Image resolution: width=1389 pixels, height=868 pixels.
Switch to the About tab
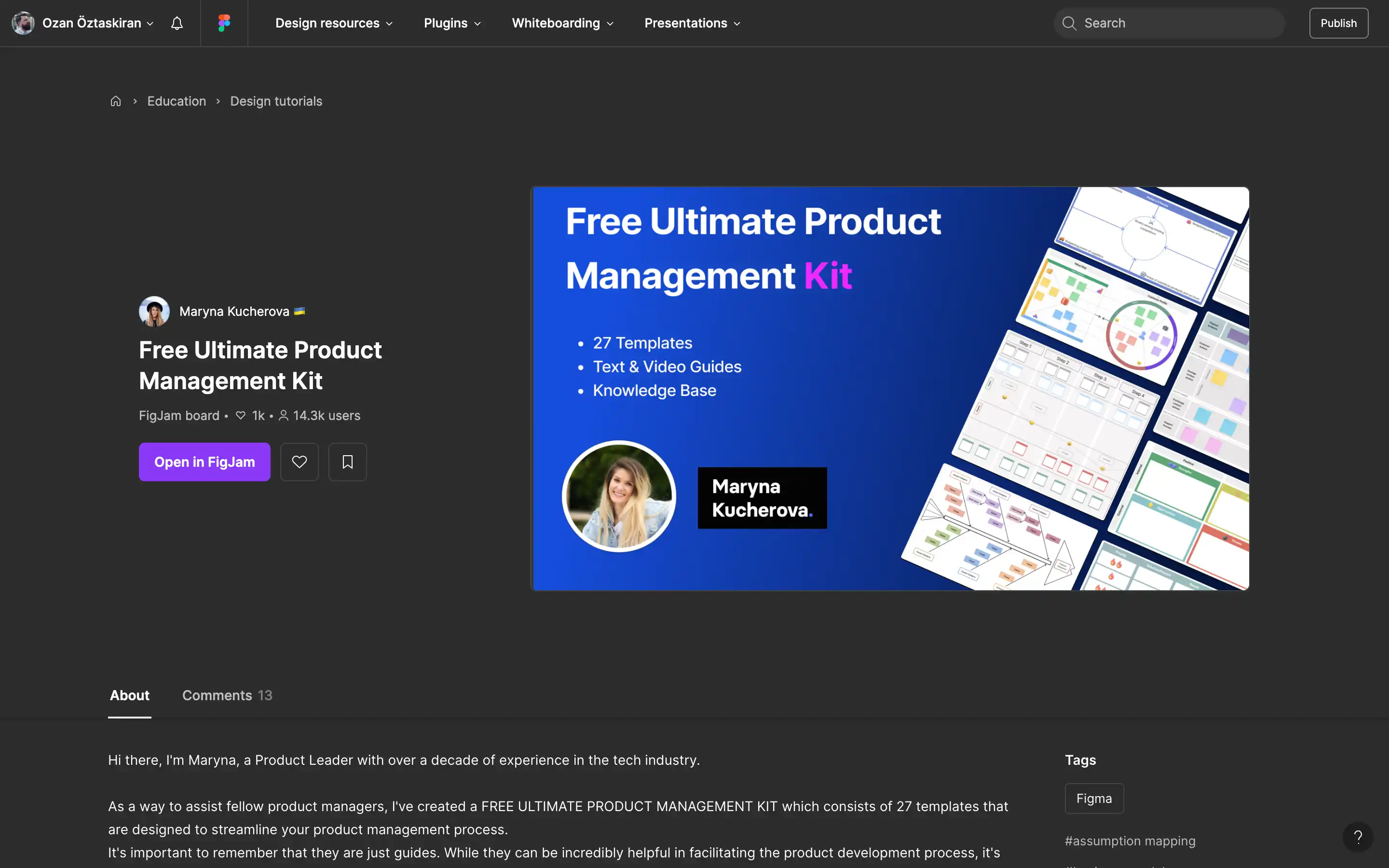click(x=130, y=695)
